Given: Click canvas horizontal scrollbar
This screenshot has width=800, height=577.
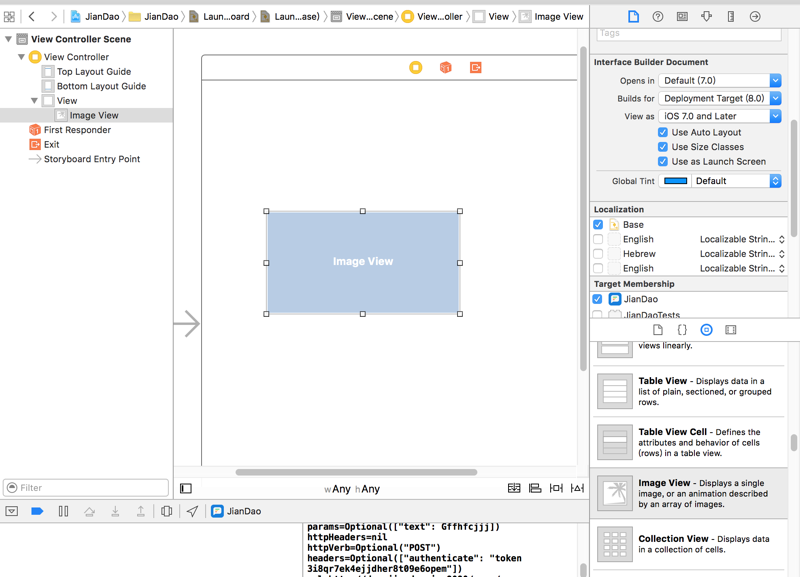Looking at the screenshot, I should [356, 472].
